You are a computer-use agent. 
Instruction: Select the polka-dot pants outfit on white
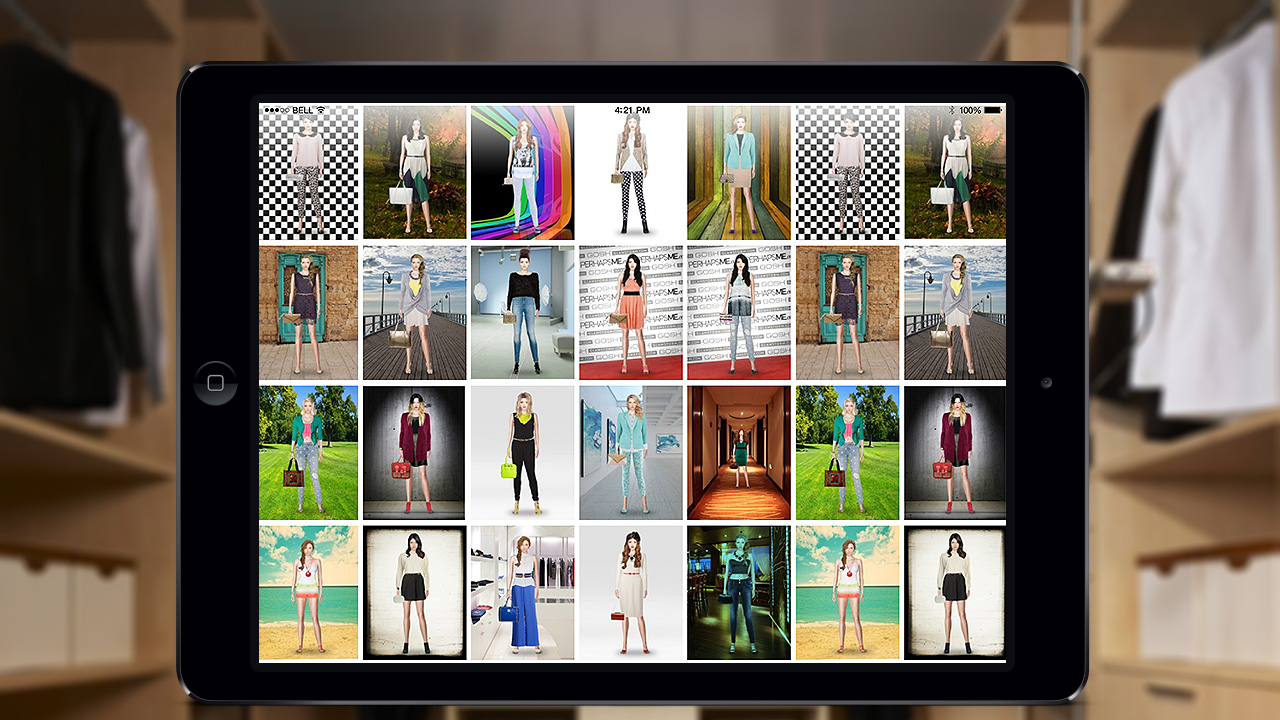click(x=630, y=175)
